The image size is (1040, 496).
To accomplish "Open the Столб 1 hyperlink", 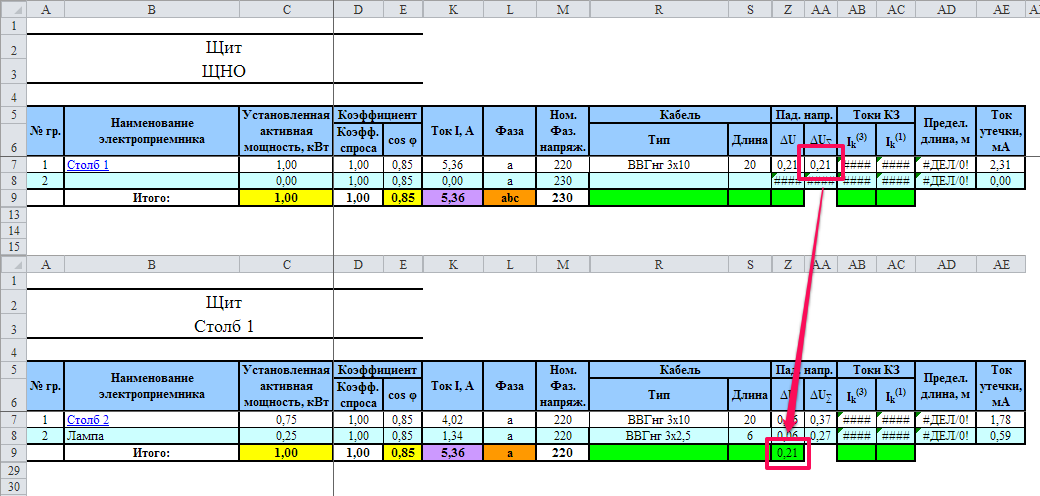I will coord(88,165).
